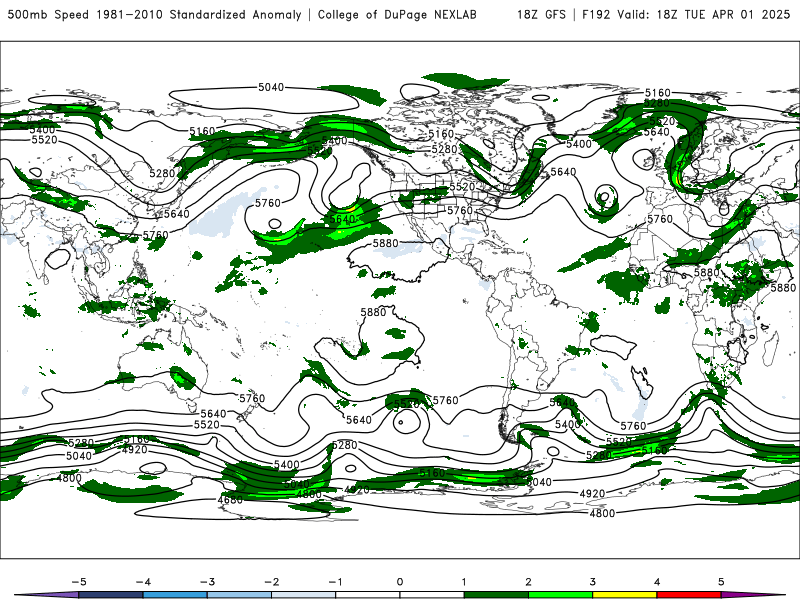Screen dimensions: 800x600
Task: Select the pale blue -2 to -1 colorbar segment
Action: click(x=303, y=595)
